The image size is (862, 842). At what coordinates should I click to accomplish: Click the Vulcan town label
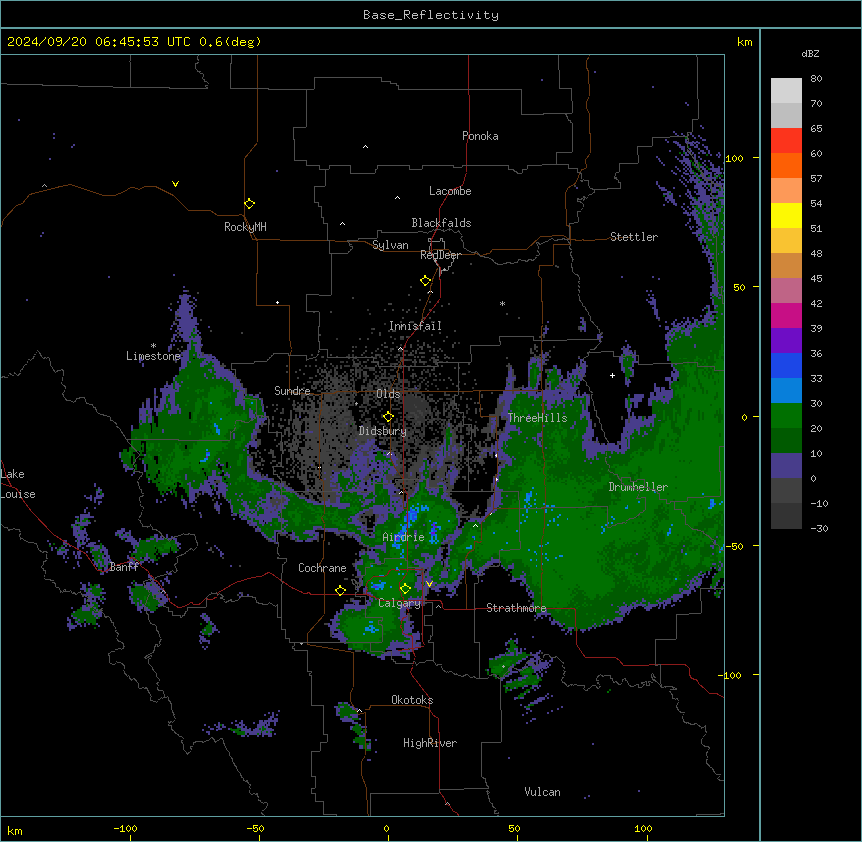[543, 792]
